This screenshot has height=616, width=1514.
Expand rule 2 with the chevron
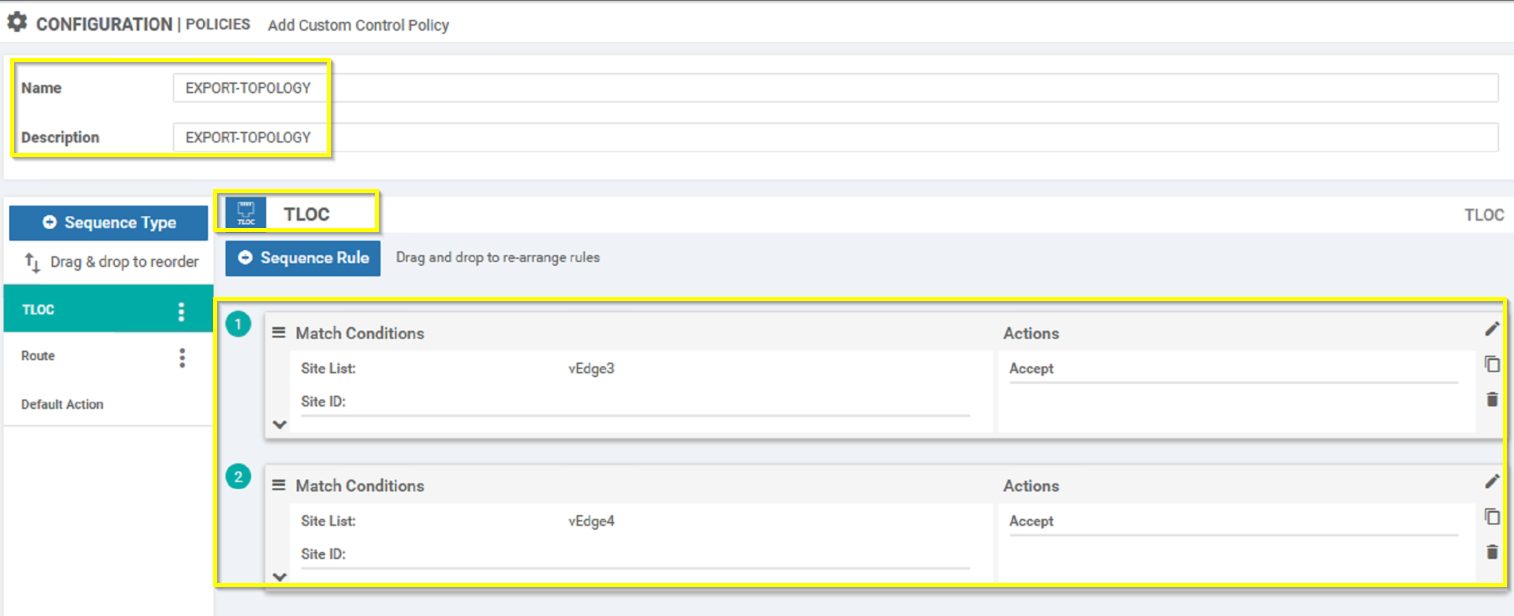click(279, 577)
